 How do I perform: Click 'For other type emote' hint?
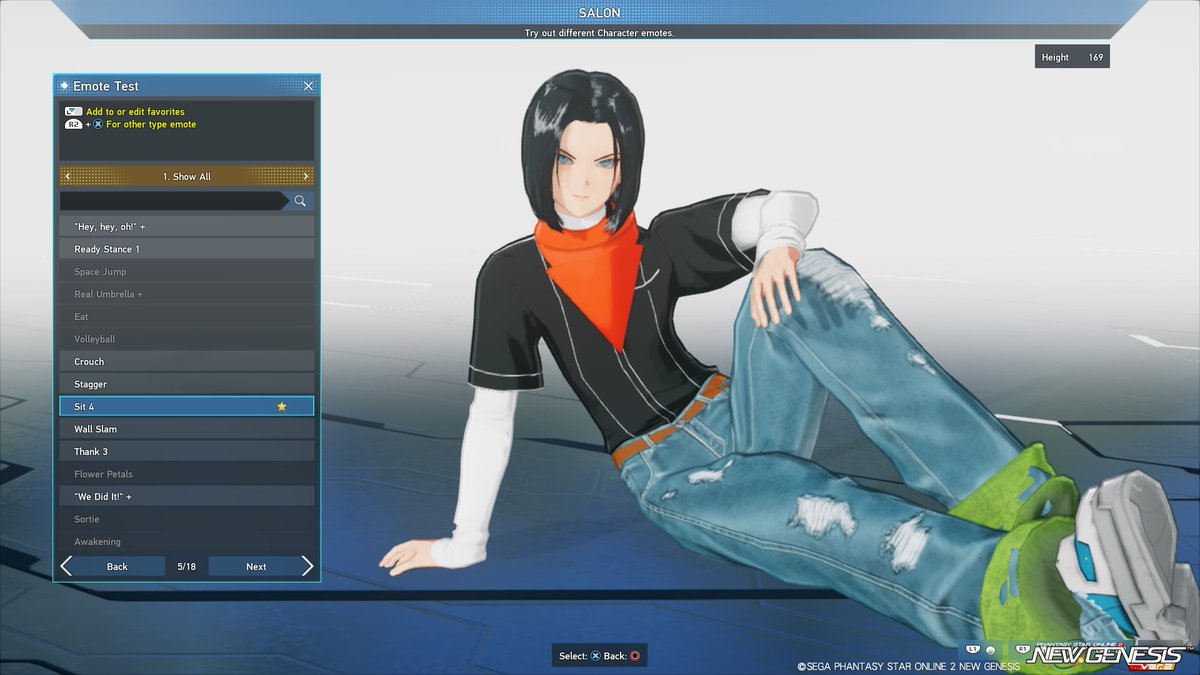[151, 125]
